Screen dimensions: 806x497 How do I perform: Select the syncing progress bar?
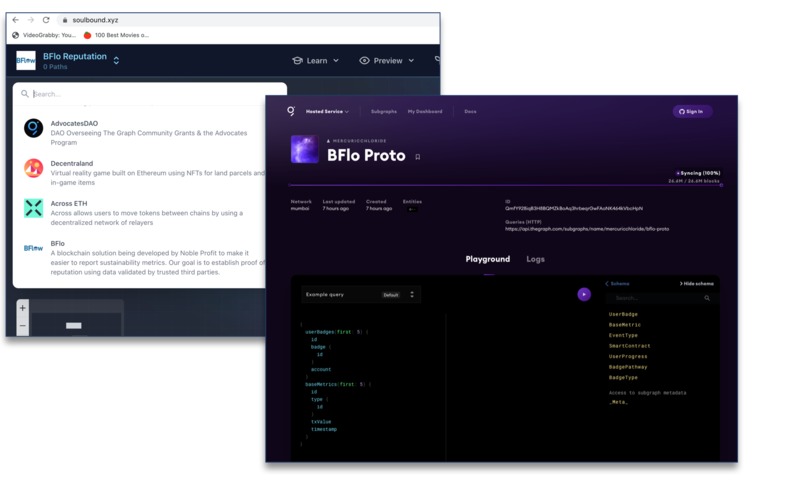tap(506, 185)
